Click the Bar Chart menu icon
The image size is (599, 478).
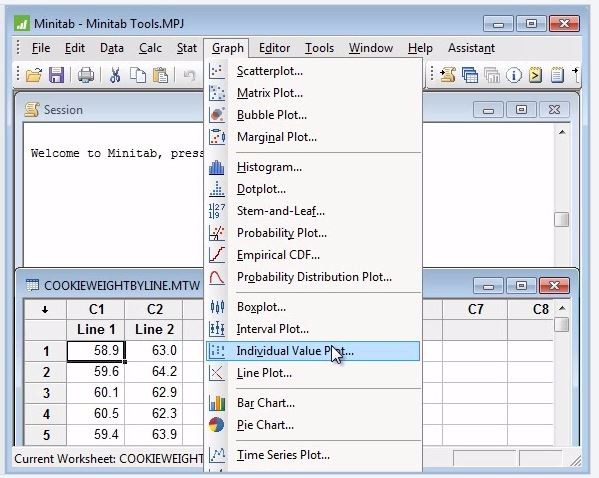click(x=217, y=403)
